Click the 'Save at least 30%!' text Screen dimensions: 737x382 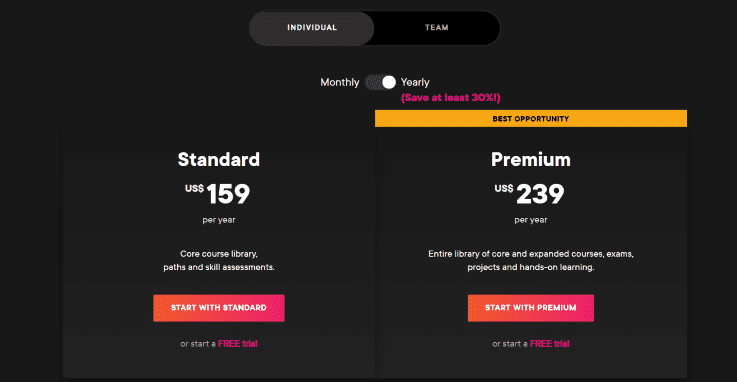[450, 98]
